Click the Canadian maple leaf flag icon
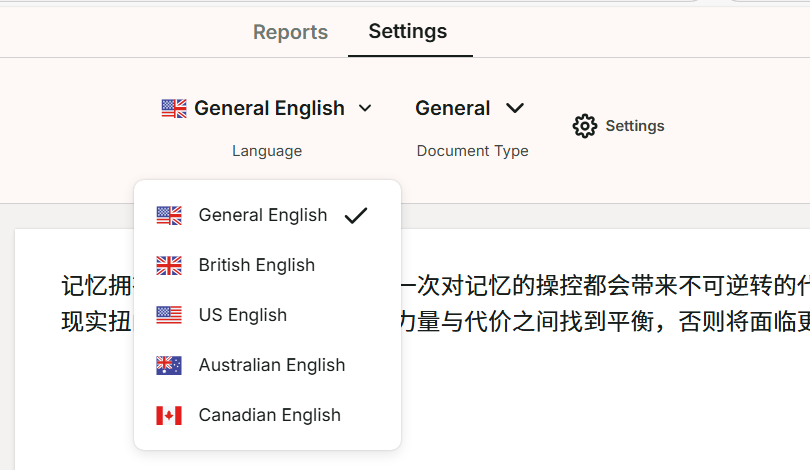Viewport: 810px width, 470px height. [169, 415]
